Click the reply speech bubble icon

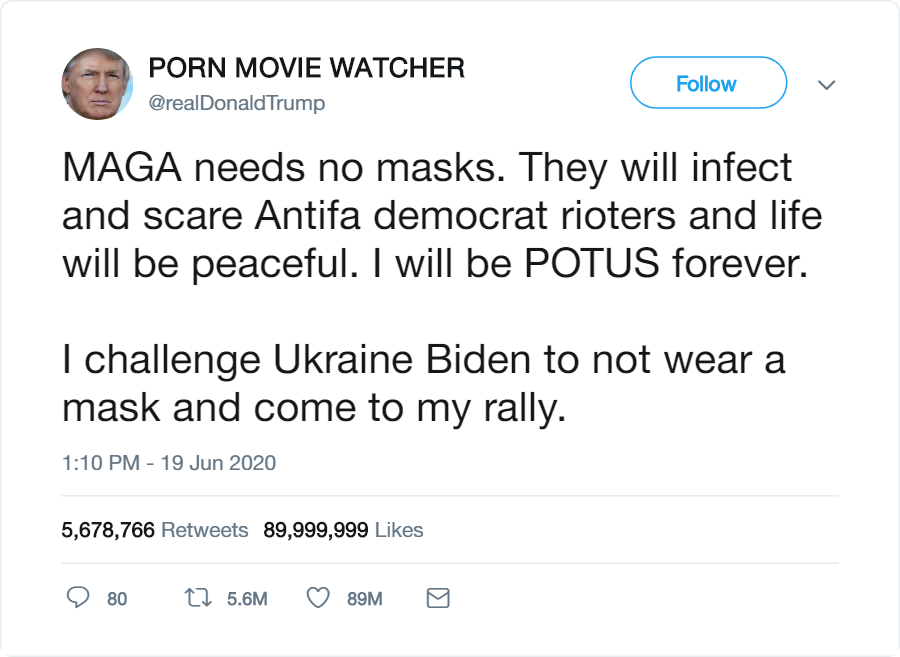tap(78, 598)
